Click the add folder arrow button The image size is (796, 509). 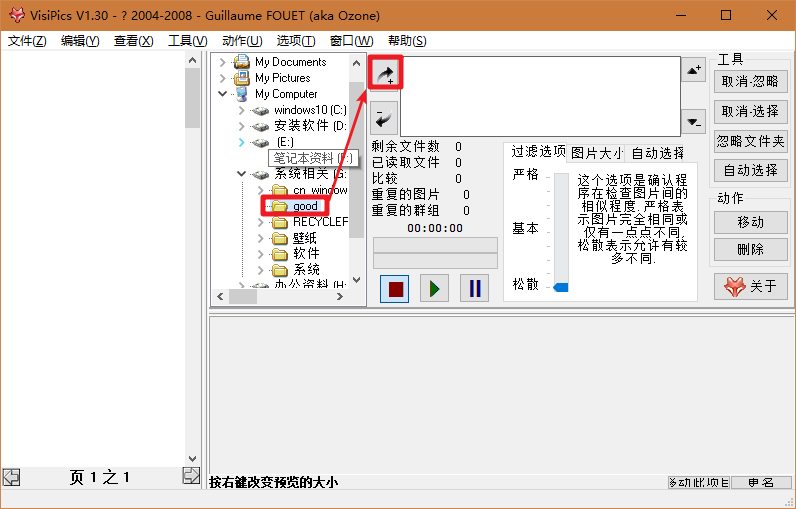[x=384, y=73]
